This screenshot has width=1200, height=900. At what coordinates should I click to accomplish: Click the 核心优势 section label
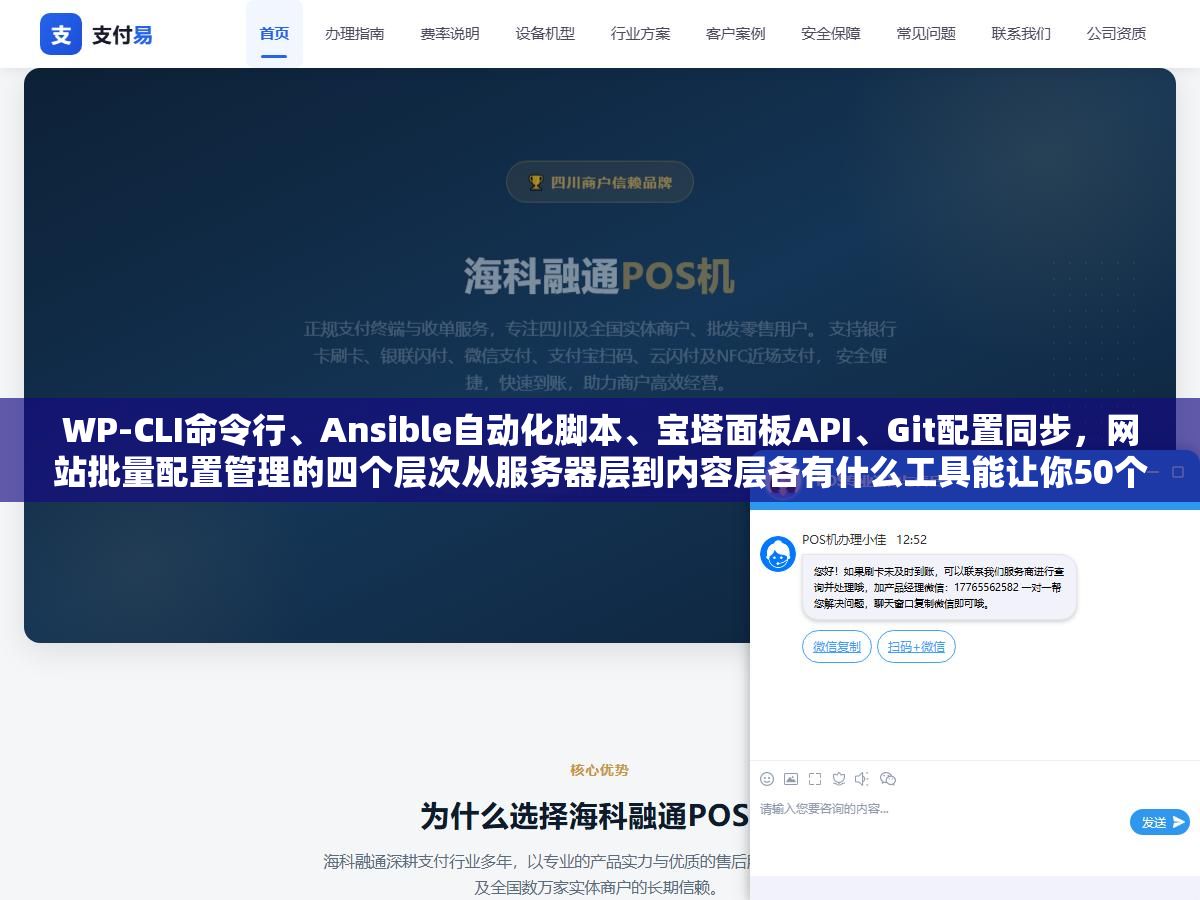pyautogui.click(x=600, y=770)
